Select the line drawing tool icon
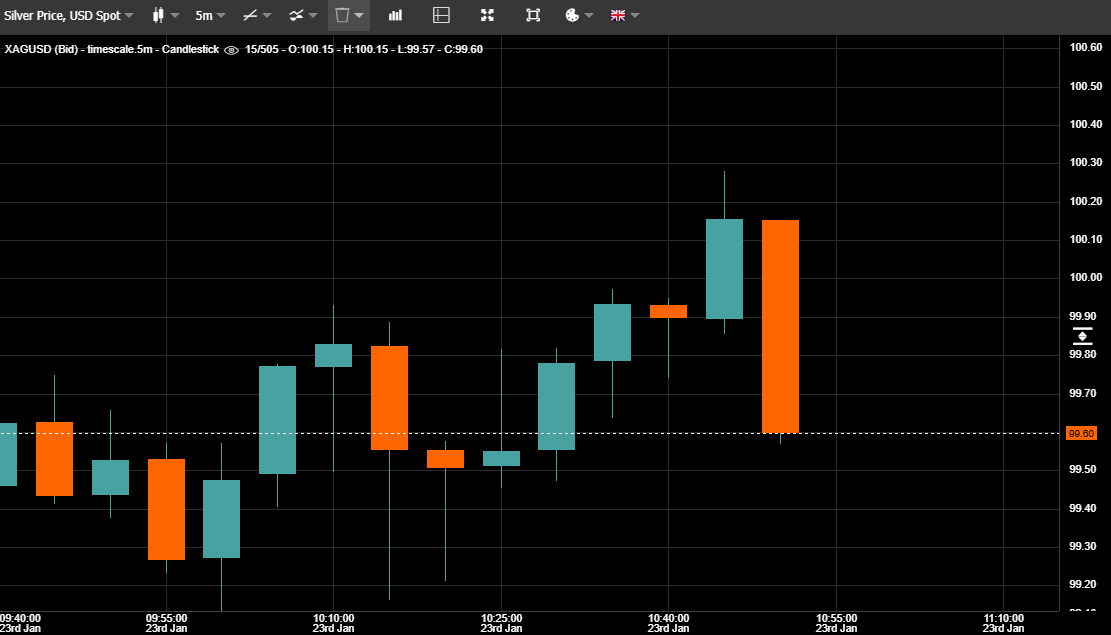Screen dimensions: 1111x635 (249, 15)
